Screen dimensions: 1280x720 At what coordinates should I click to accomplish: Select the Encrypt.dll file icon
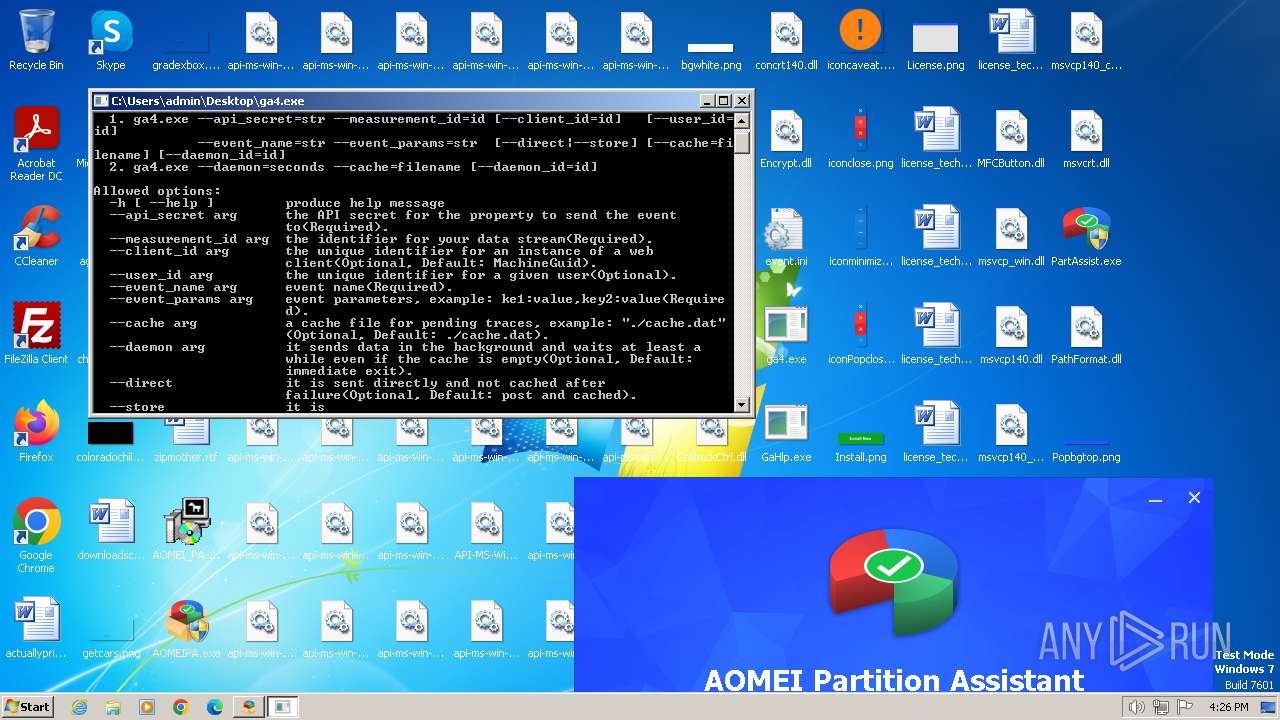coord(786,139)
